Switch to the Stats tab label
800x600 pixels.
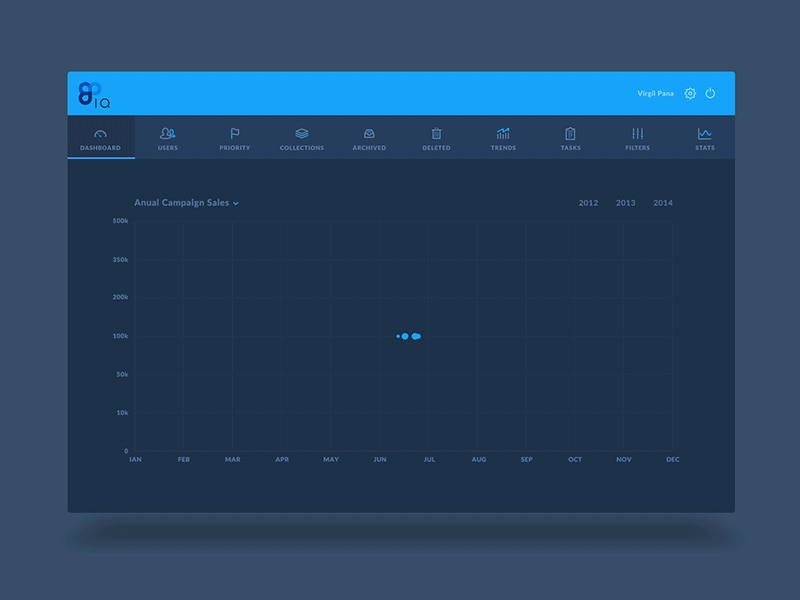[705, 148]
